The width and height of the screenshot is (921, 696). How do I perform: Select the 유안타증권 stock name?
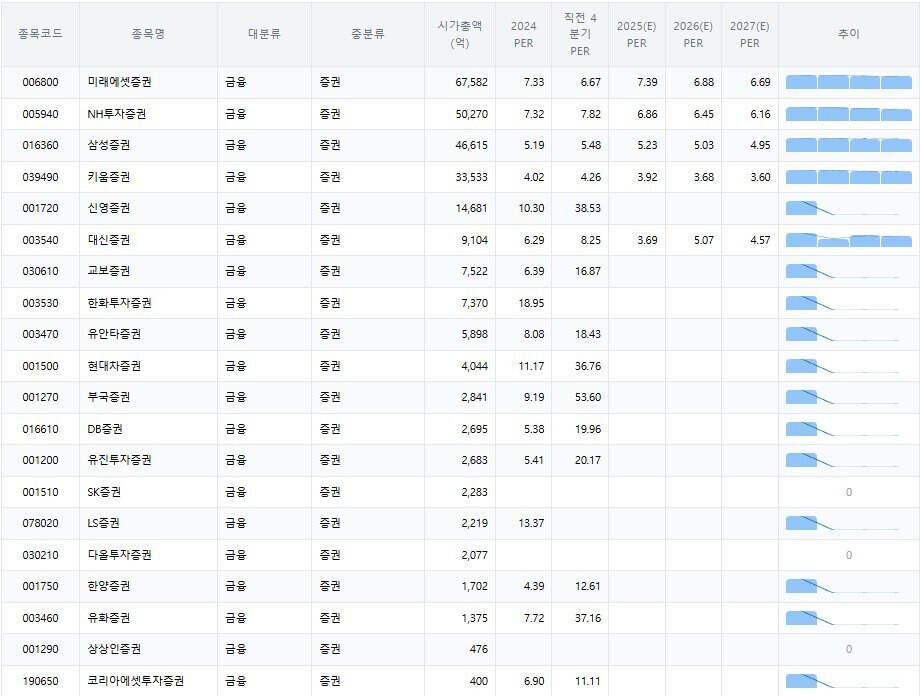(x=114, y=334)
